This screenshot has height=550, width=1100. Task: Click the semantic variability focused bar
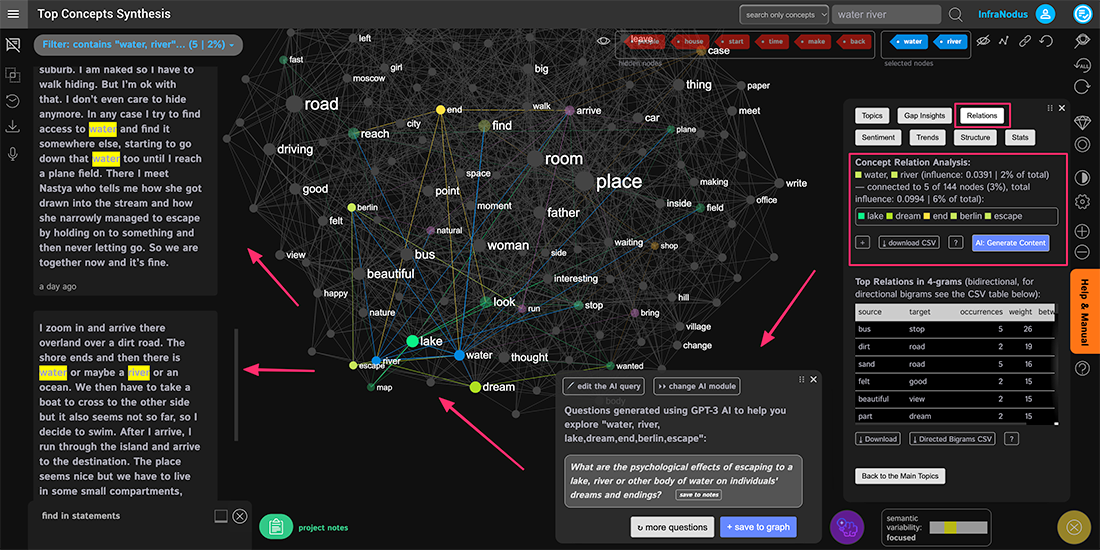pos(958,527)
